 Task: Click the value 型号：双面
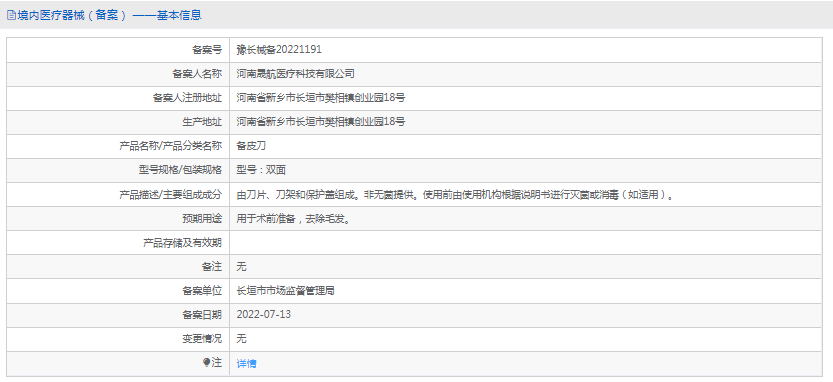(x=261, y=170)
